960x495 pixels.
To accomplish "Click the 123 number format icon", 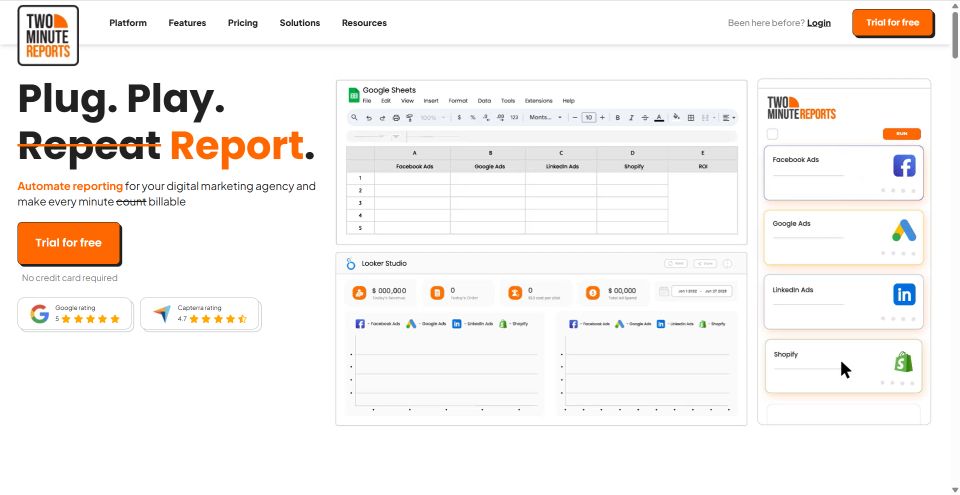I will (514, 118).
